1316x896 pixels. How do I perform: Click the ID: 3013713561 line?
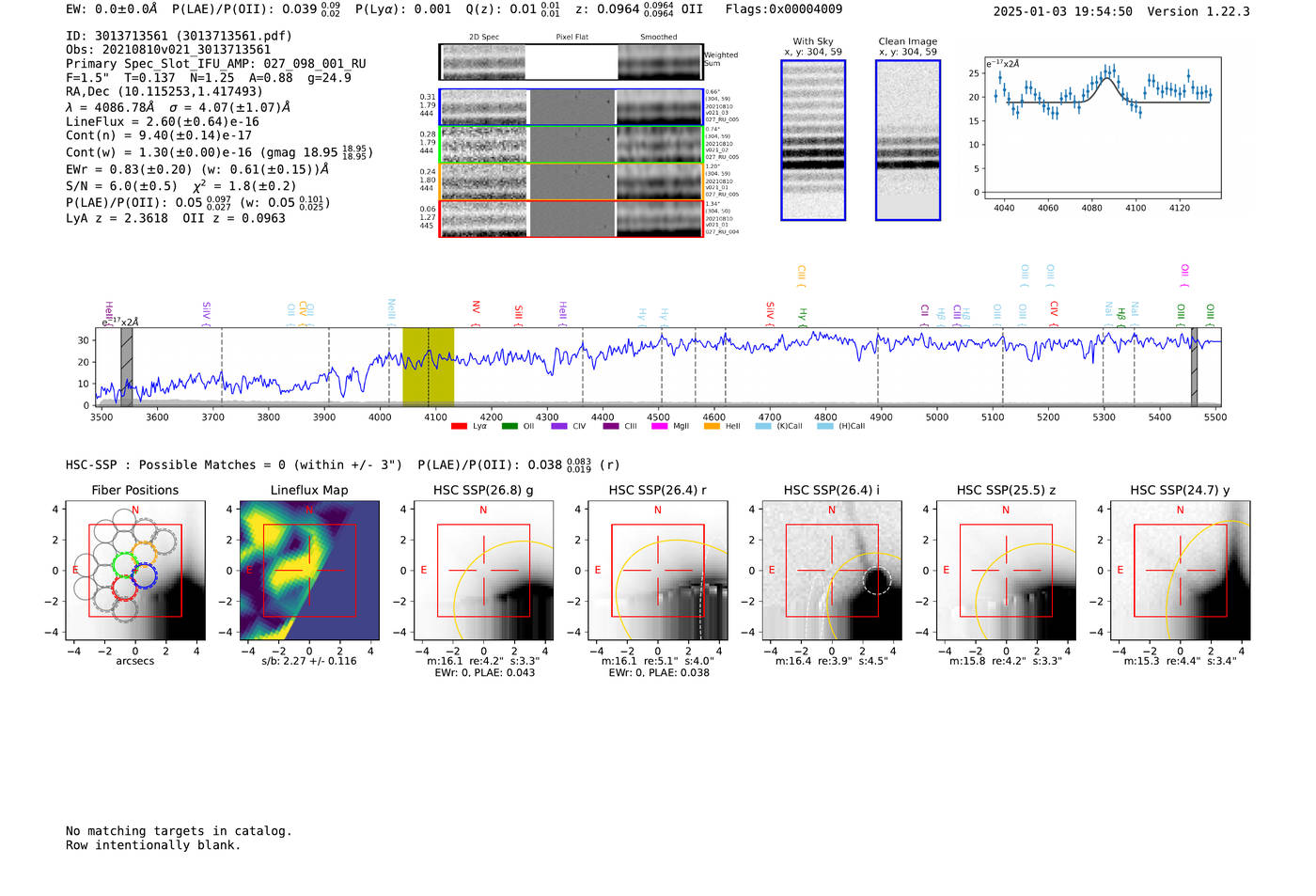(x=179, y=36)
